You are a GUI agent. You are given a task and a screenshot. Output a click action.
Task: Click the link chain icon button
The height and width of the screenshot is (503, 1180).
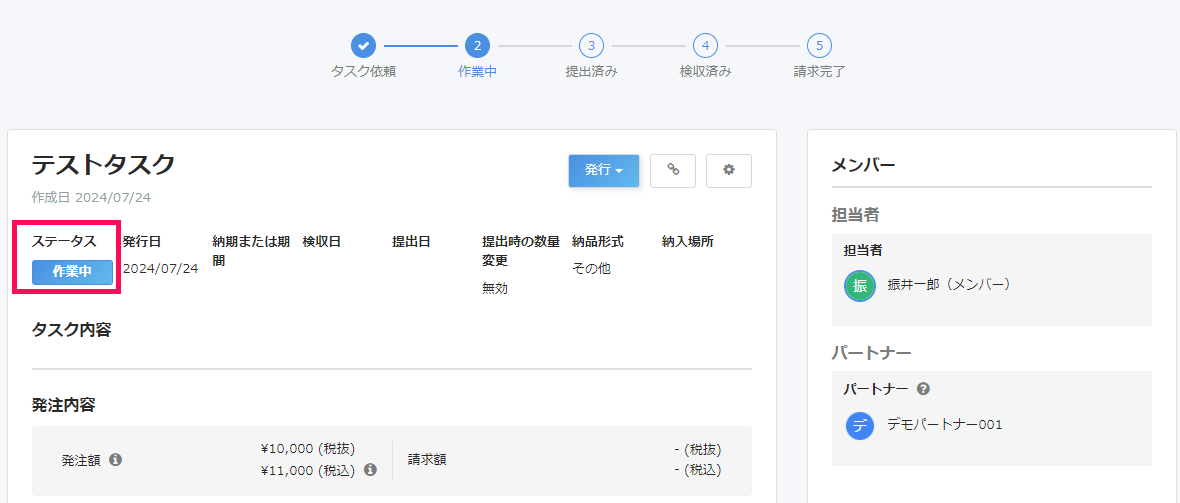click(673, 171)
